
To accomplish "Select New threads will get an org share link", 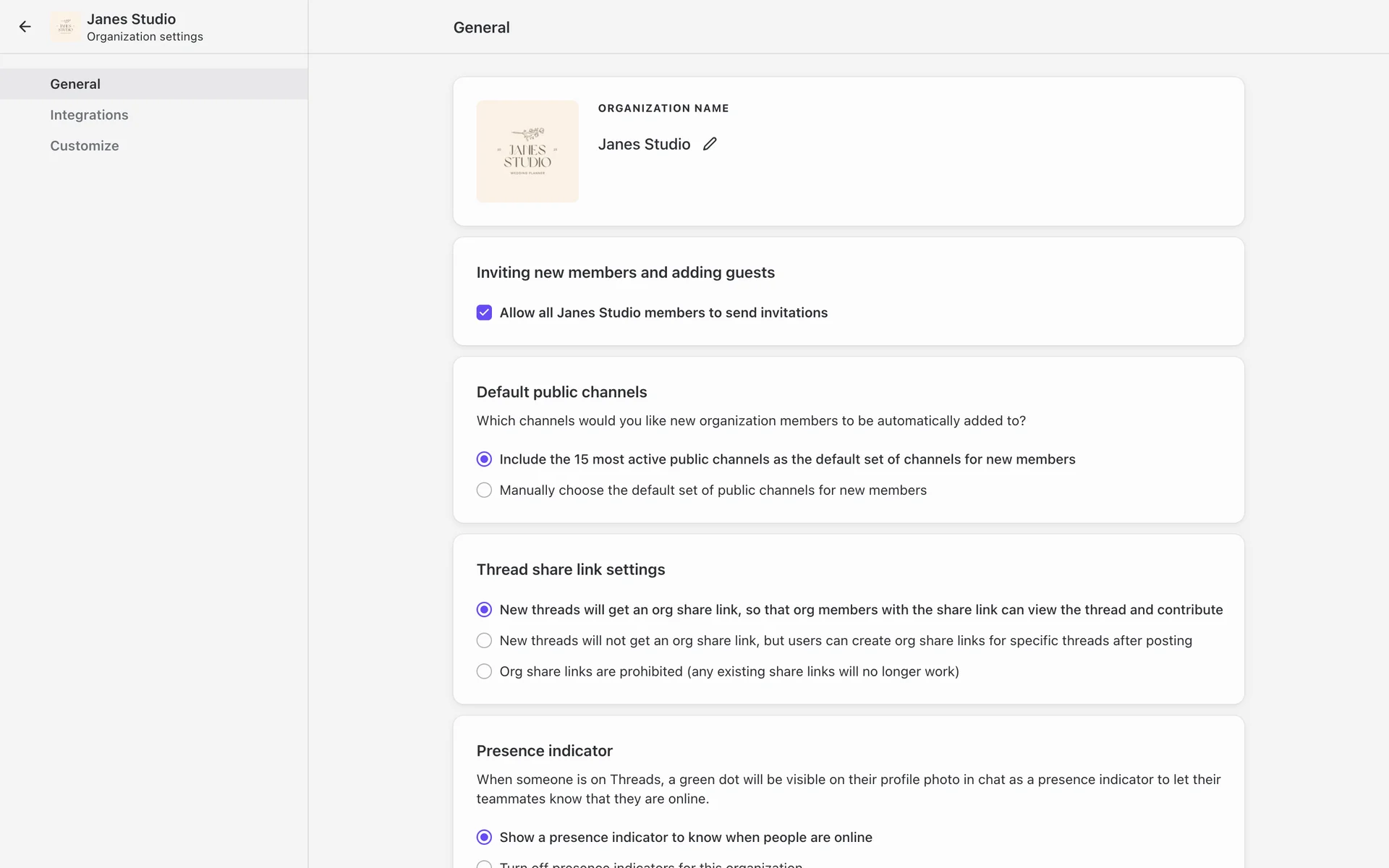I will 484,610.
